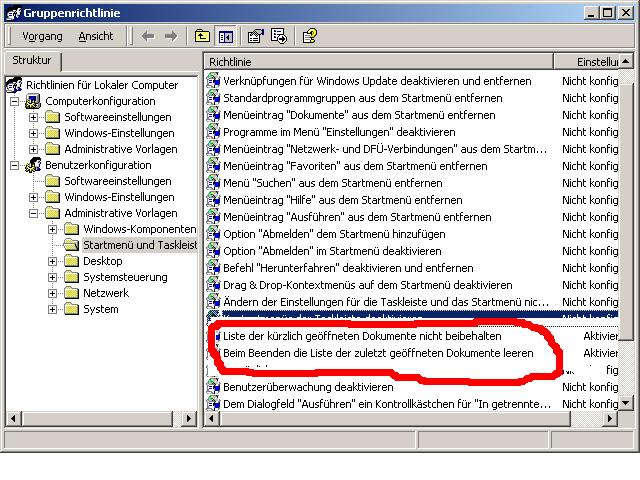Select Windows-Einstellungen under Computerkonfiguration
Viewport: 640px width, 480px height.
(119, 133)
